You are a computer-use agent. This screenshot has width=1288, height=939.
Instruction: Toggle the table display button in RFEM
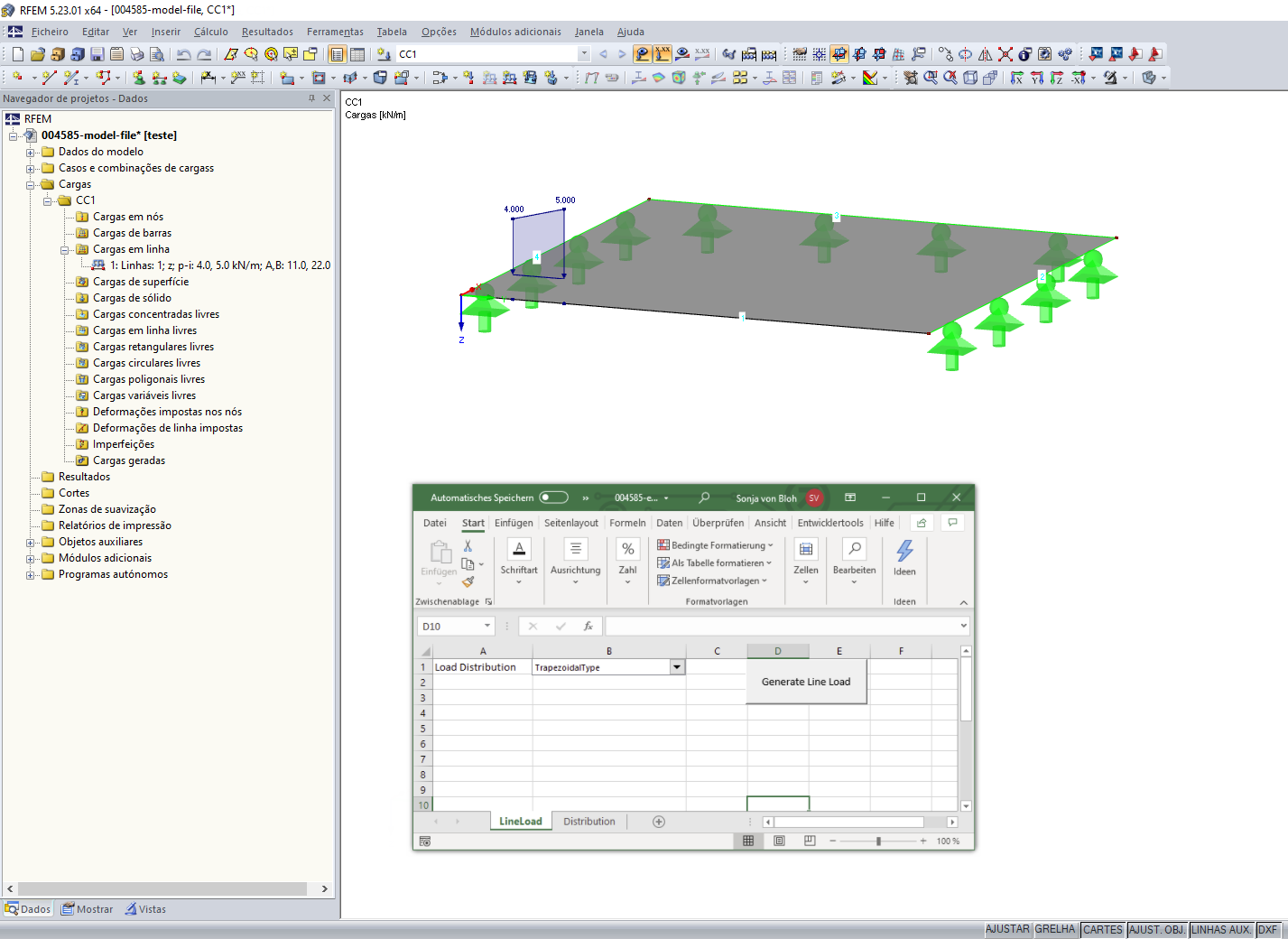[x=357, y=54]
